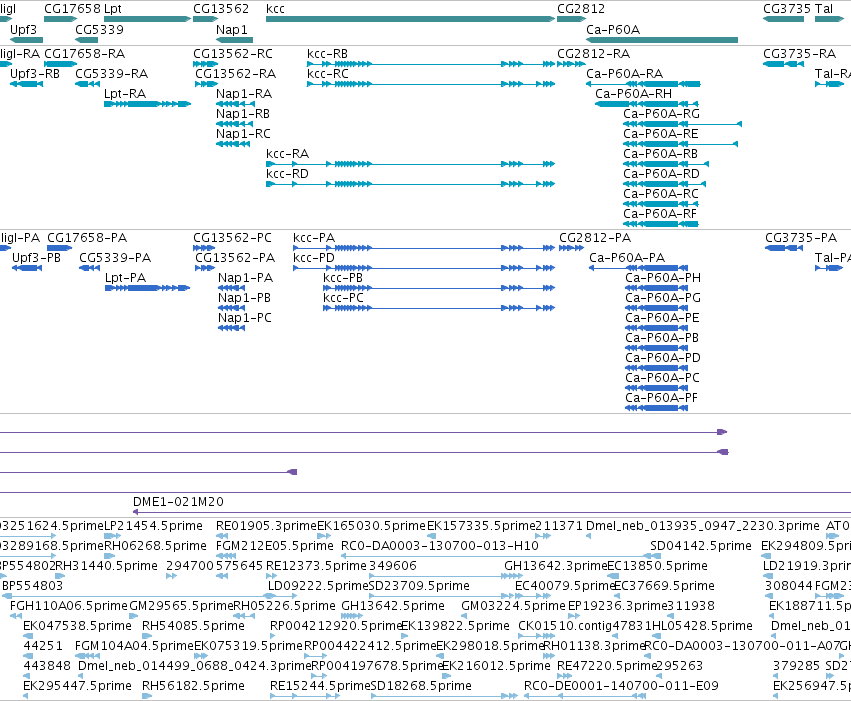
Task: Open transcript kcc-RD
Action: (x=287, y=174)
